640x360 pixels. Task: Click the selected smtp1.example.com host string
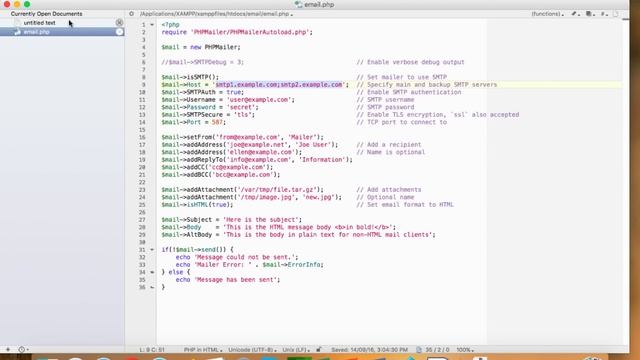(x=279, y=84)
